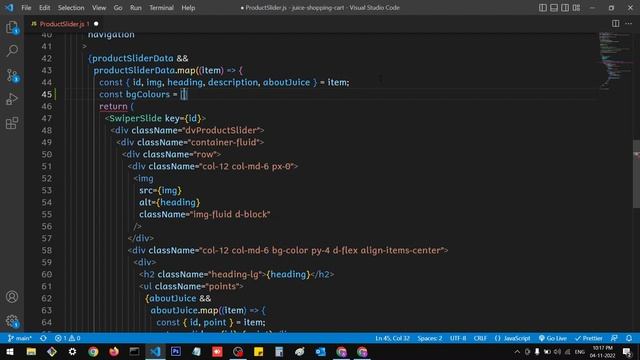640x360 pixels.
Task: Click the editor vertical scrollbar
Action: 636,174
